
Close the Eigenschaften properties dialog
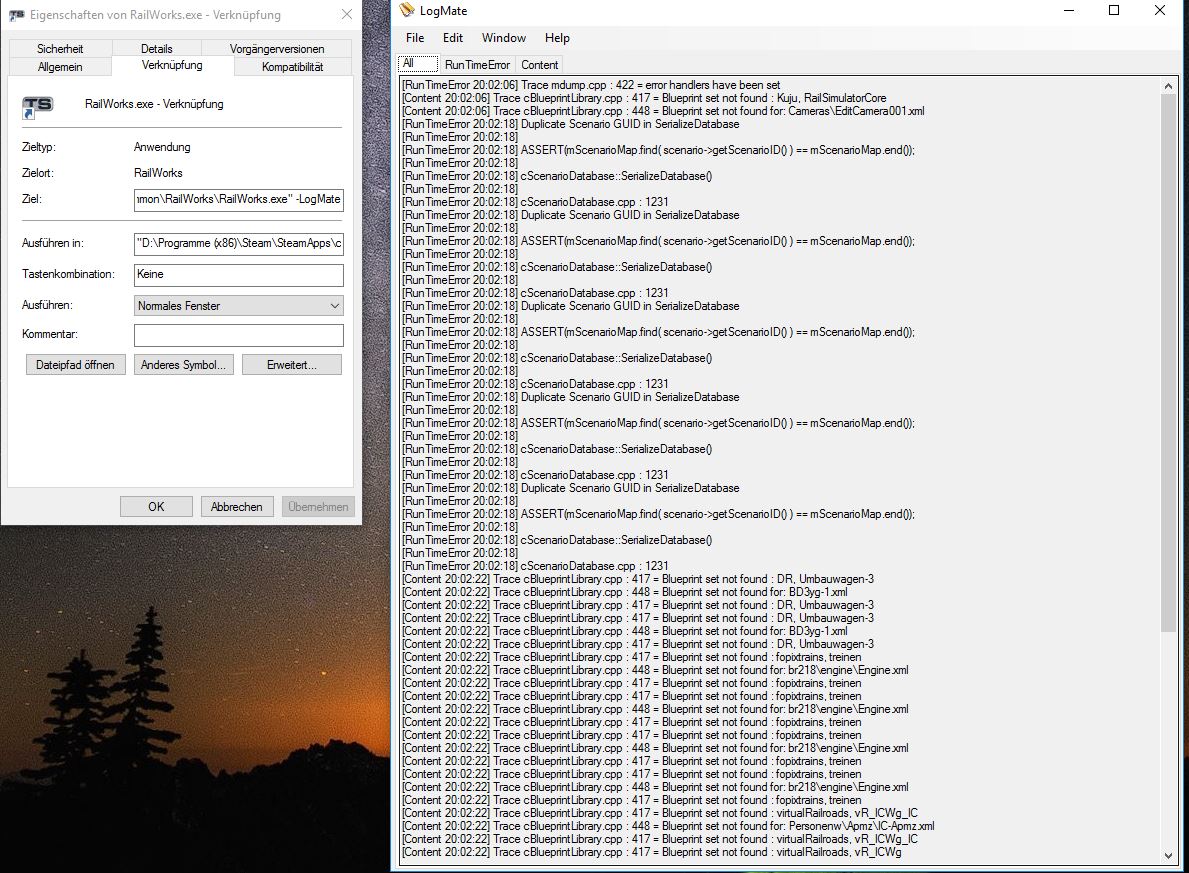(347, 14)
